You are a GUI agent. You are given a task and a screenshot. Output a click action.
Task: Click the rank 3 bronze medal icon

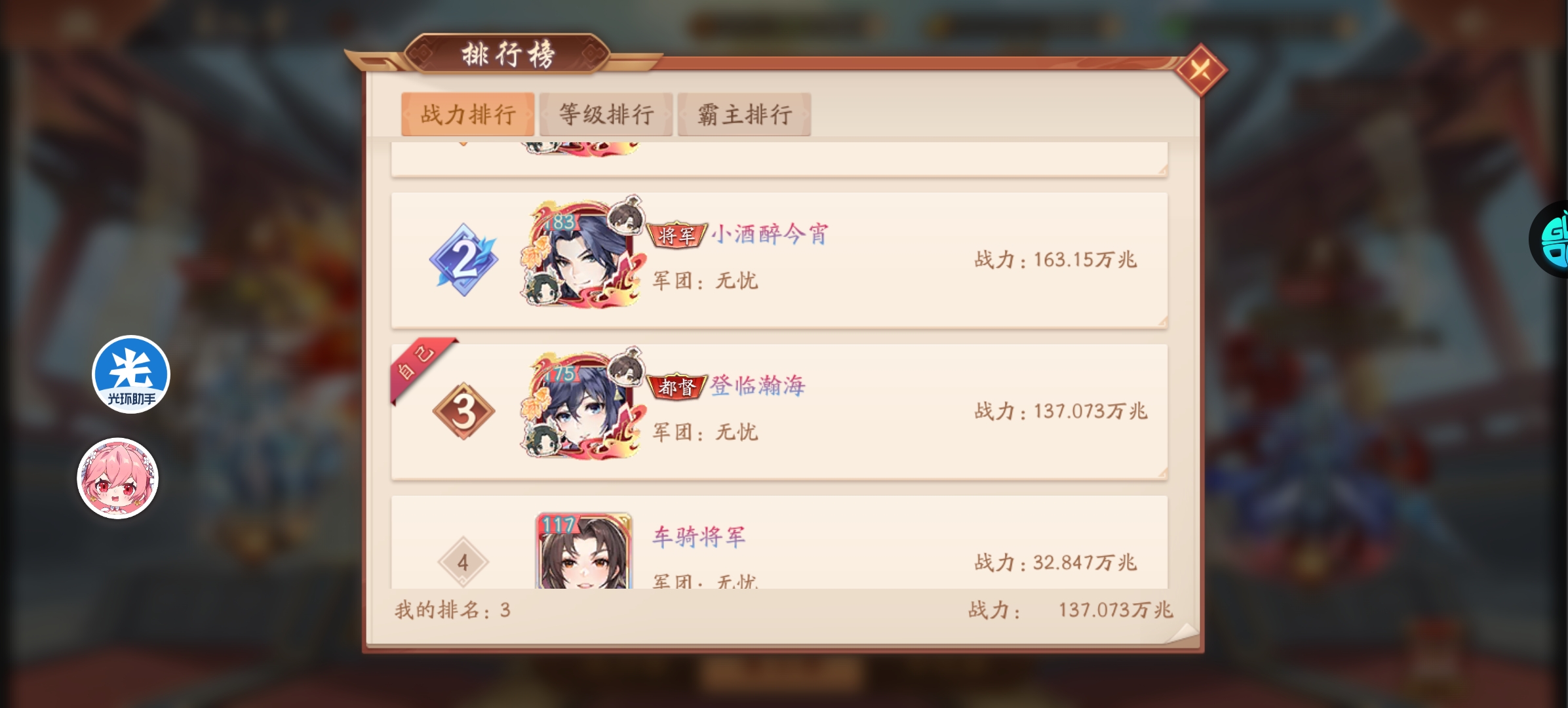click(464, 411)
